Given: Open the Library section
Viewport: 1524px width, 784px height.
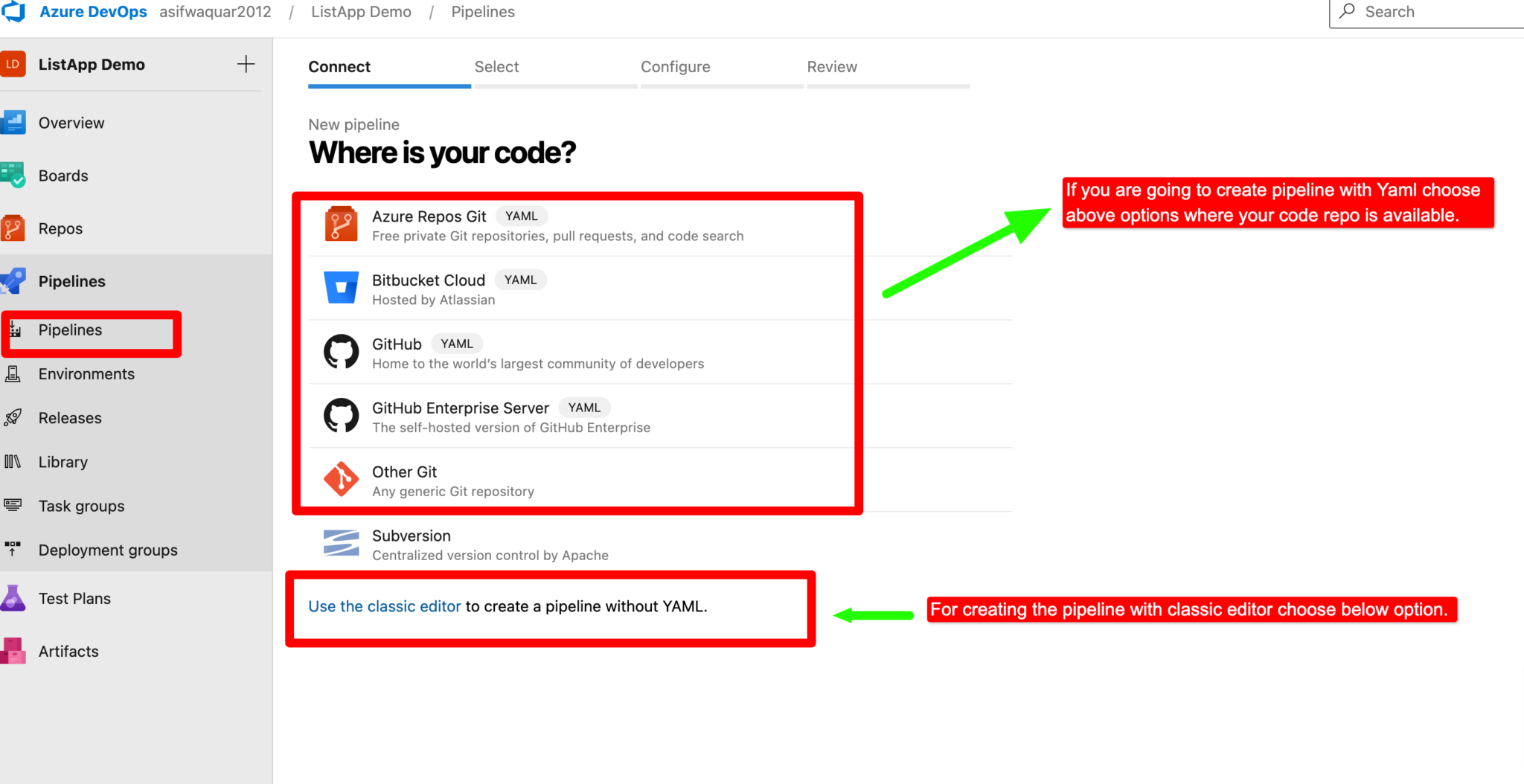Looking at the screenshot, I should pos(63,461).
